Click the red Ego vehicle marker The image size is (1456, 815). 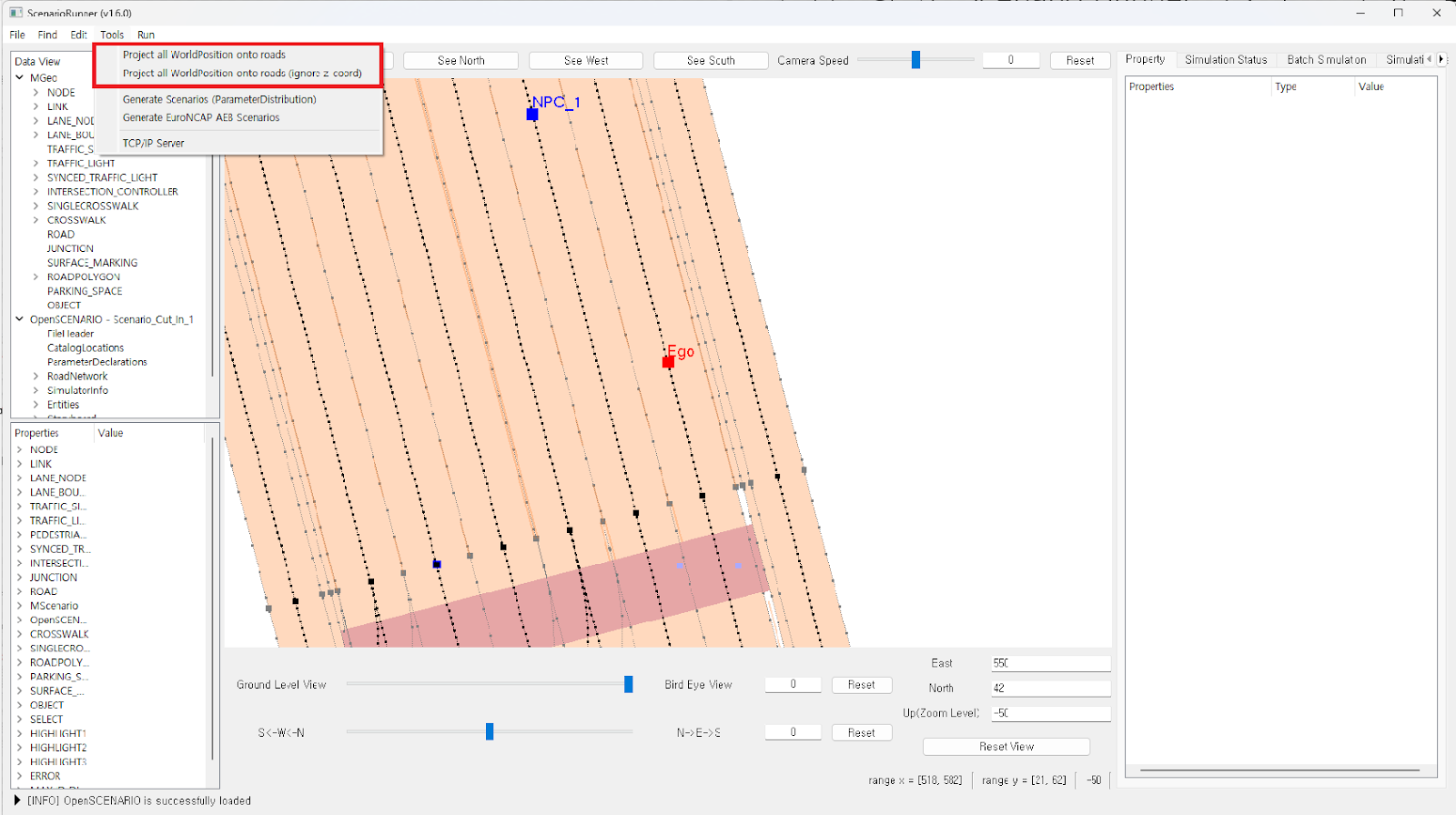click(x=668, y=362)
